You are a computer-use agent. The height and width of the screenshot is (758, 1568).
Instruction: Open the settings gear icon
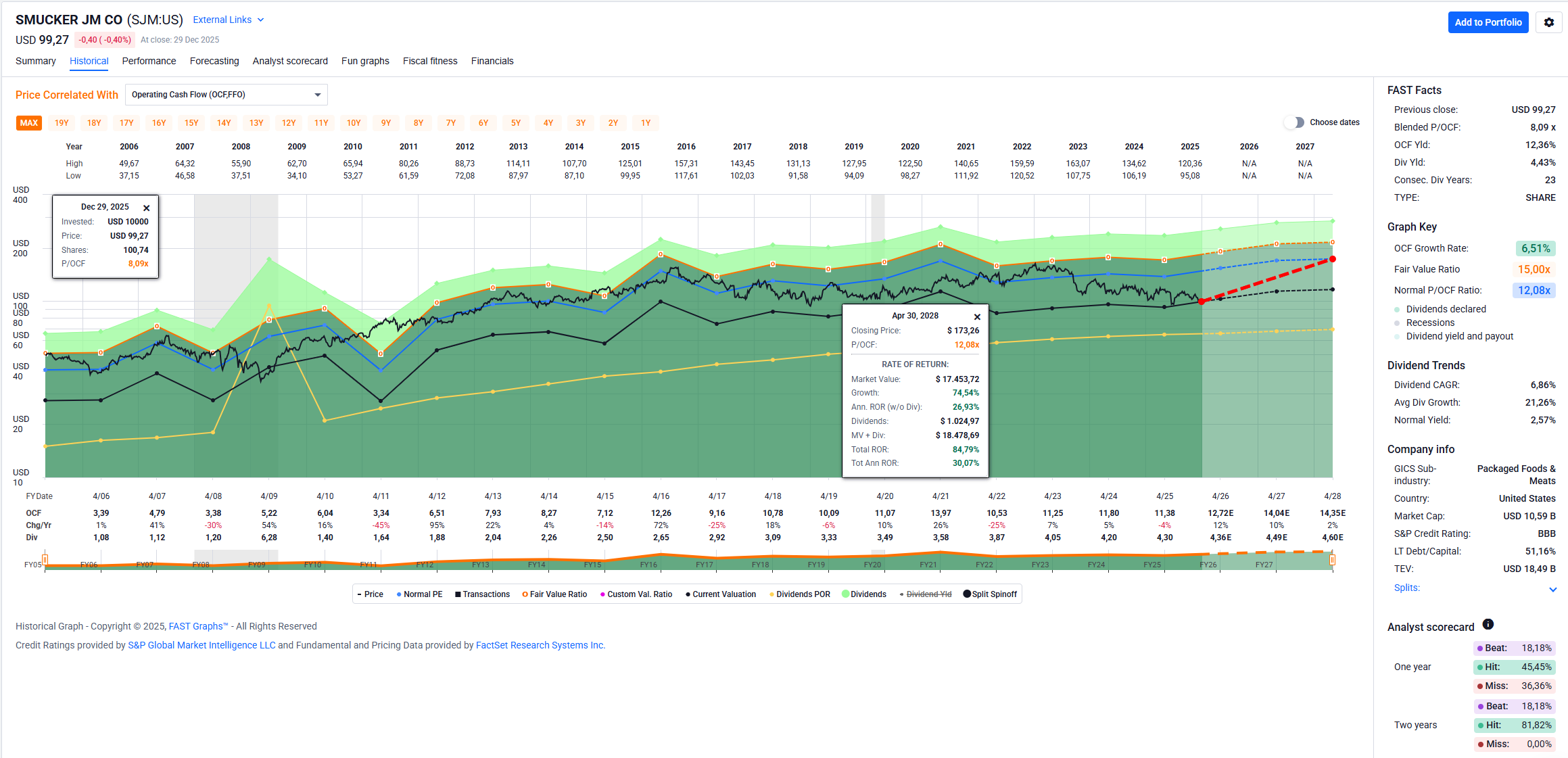tap(1548, 22)
